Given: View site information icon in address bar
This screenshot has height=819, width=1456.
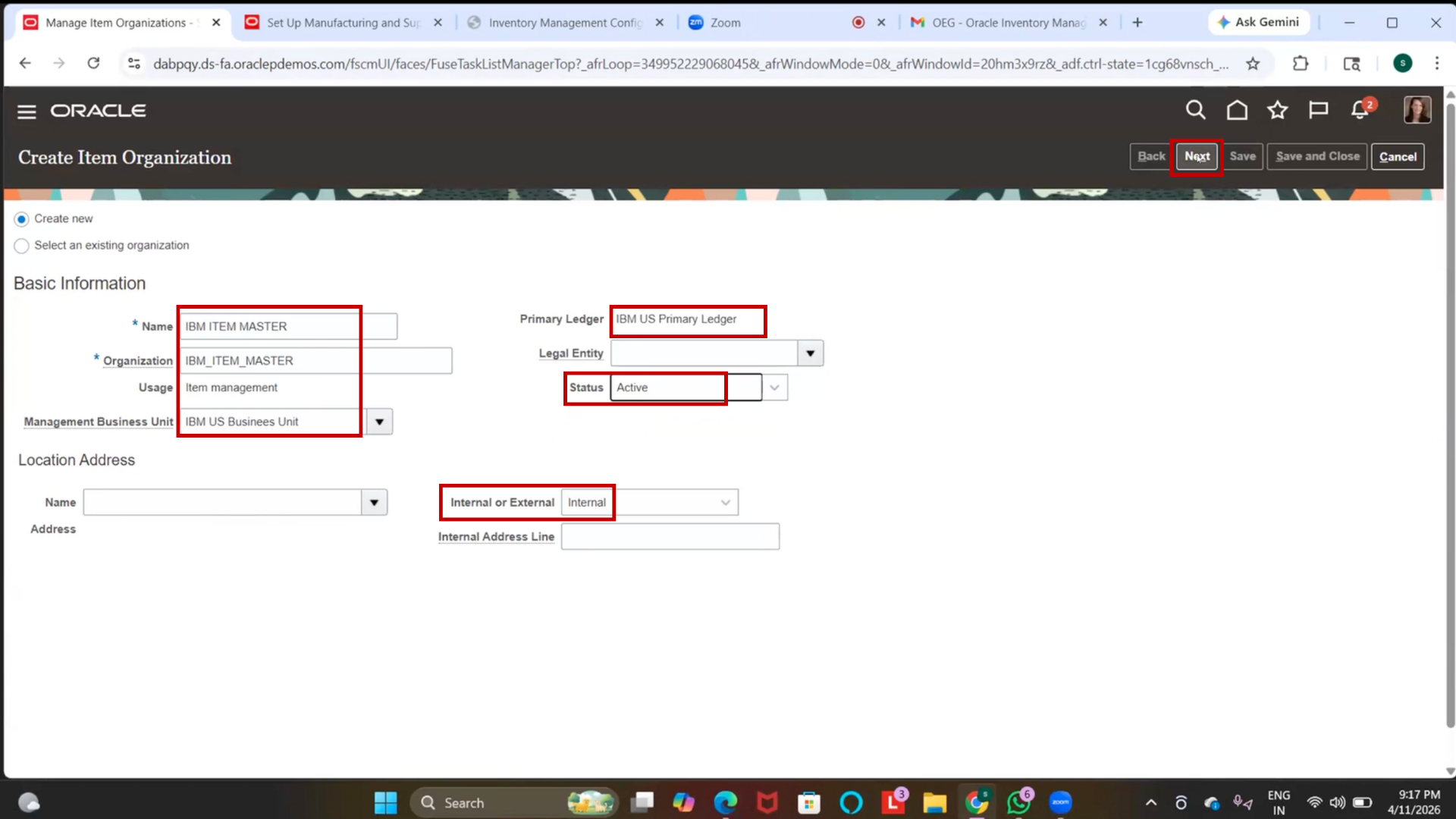Looking at the screenshot, I should (x=134, y=64).
